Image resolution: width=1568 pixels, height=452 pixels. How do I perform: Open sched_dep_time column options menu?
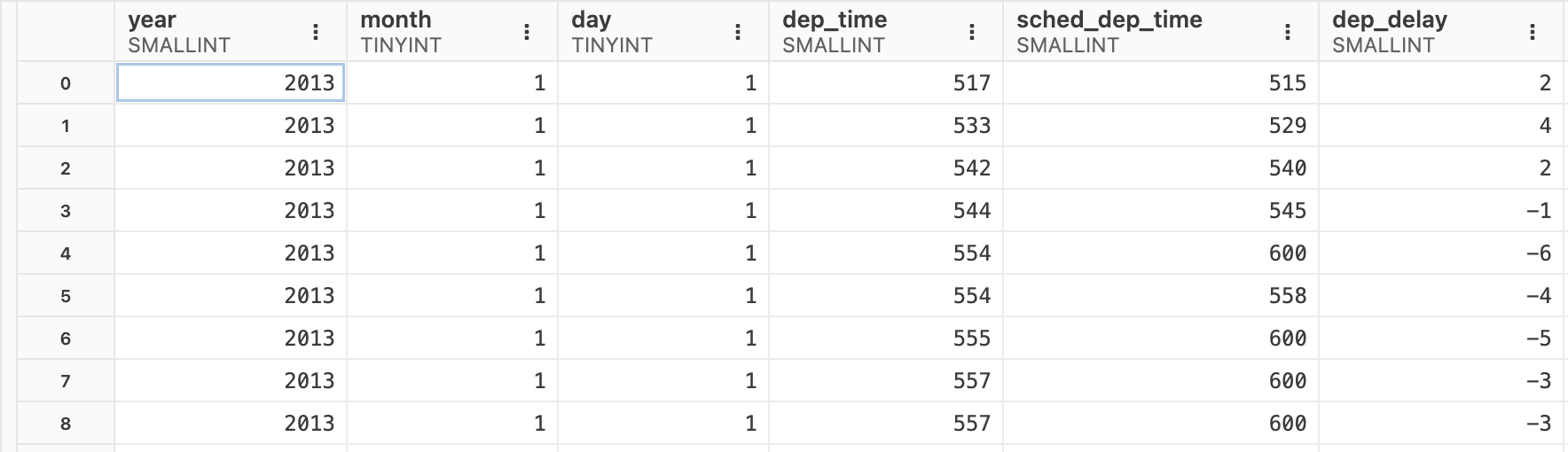(x=1288, y=33)
